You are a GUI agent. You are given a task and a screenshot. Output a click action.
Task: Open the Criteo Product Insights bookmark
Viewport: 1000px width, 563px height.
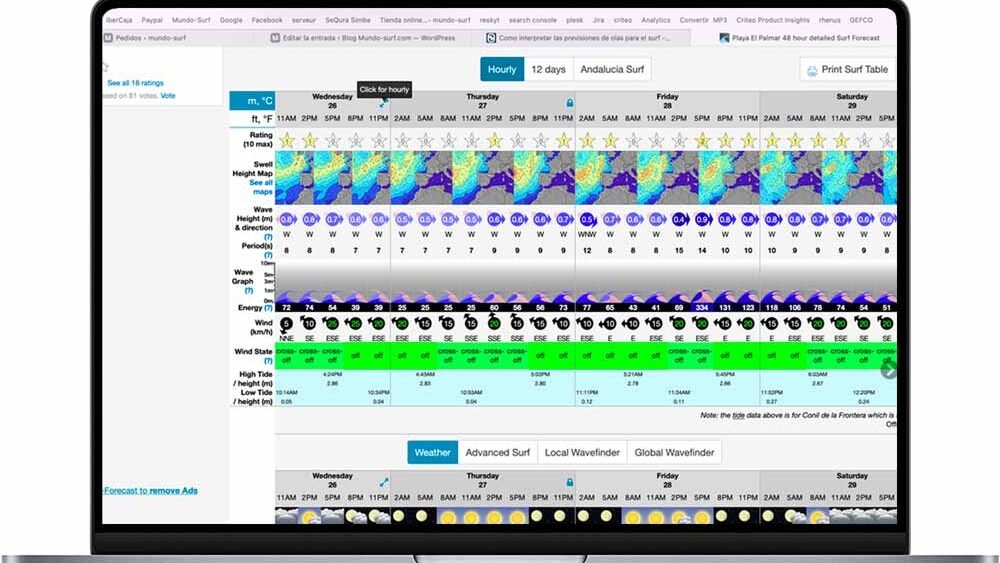772,20
